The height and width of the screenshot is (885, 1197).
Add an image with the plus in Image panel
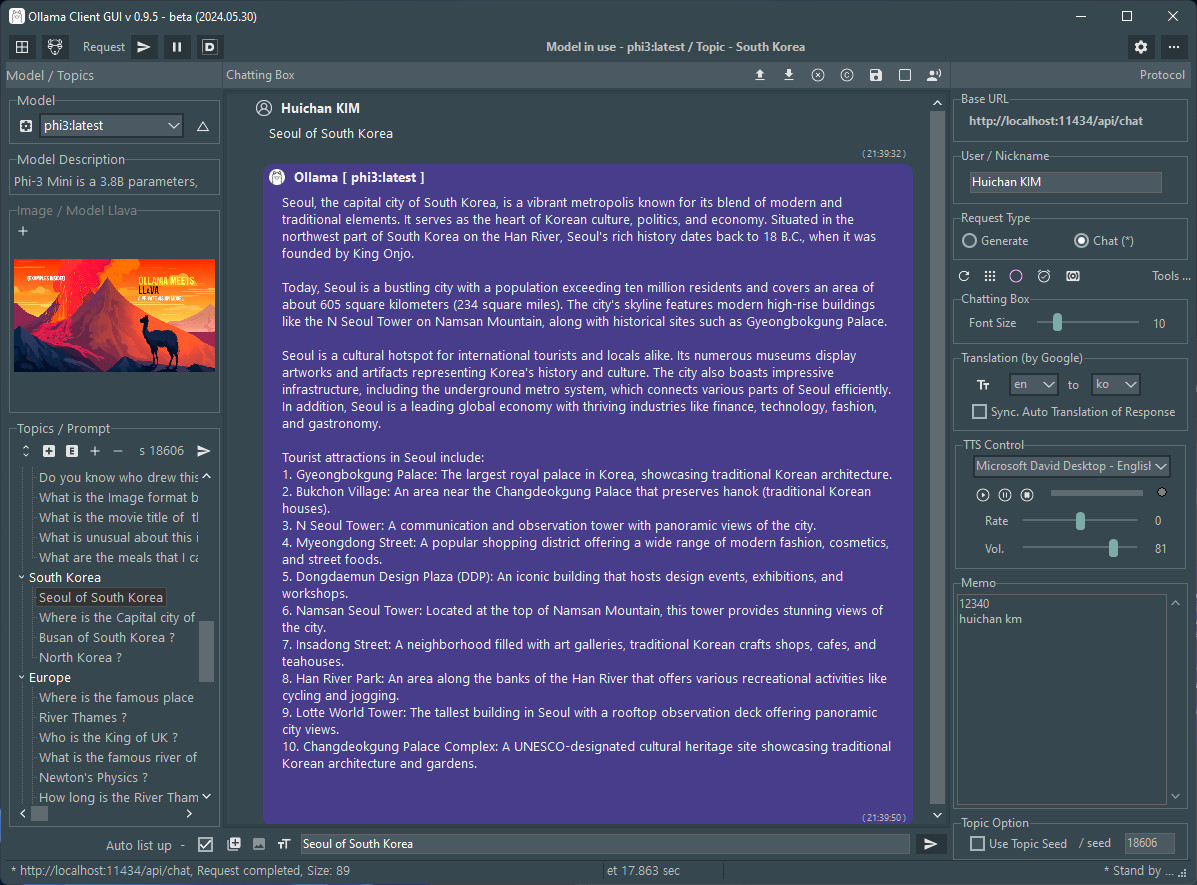pyautogui.click(x=23, y=231)
